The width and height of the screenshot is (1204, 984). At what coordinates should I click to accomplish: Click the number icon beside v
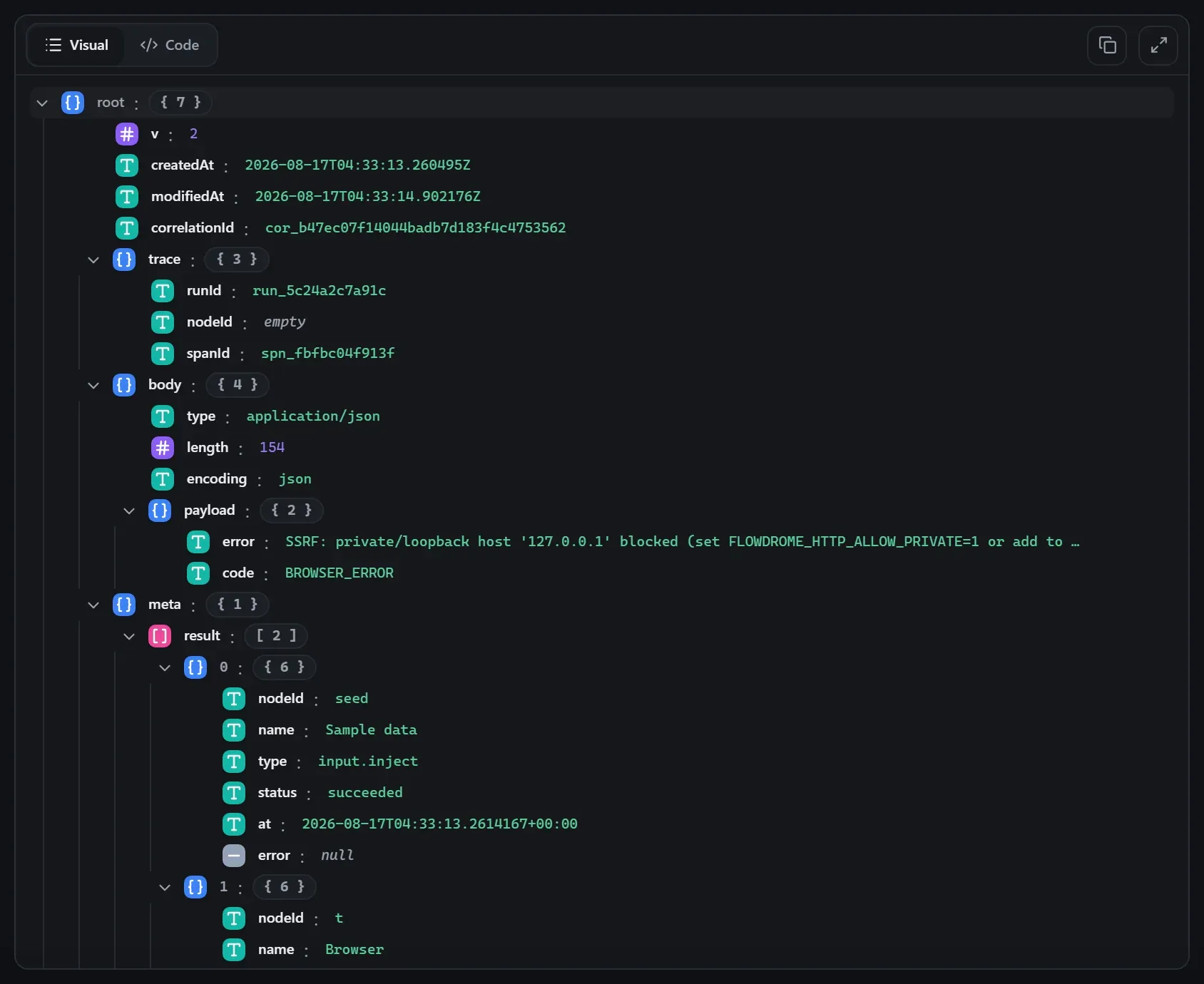(127, 134)
